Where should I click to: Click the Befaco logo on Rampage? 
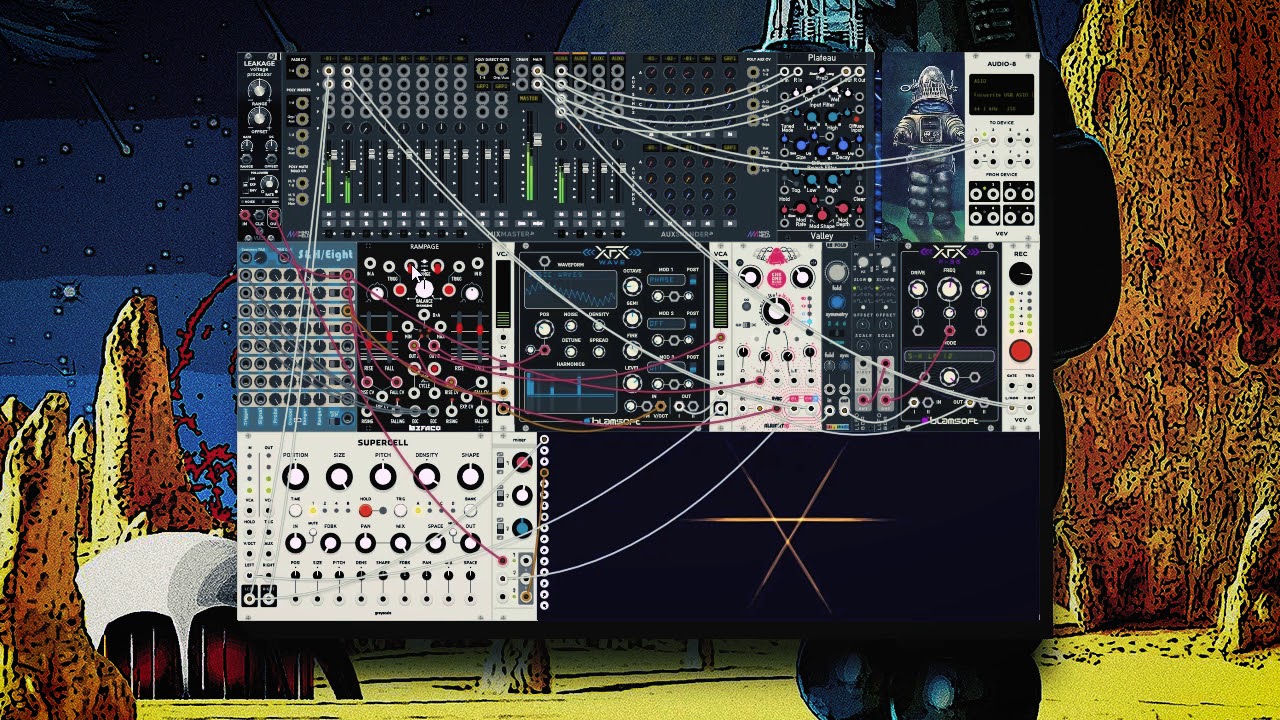pyautogui.click(x=424, y=428)
